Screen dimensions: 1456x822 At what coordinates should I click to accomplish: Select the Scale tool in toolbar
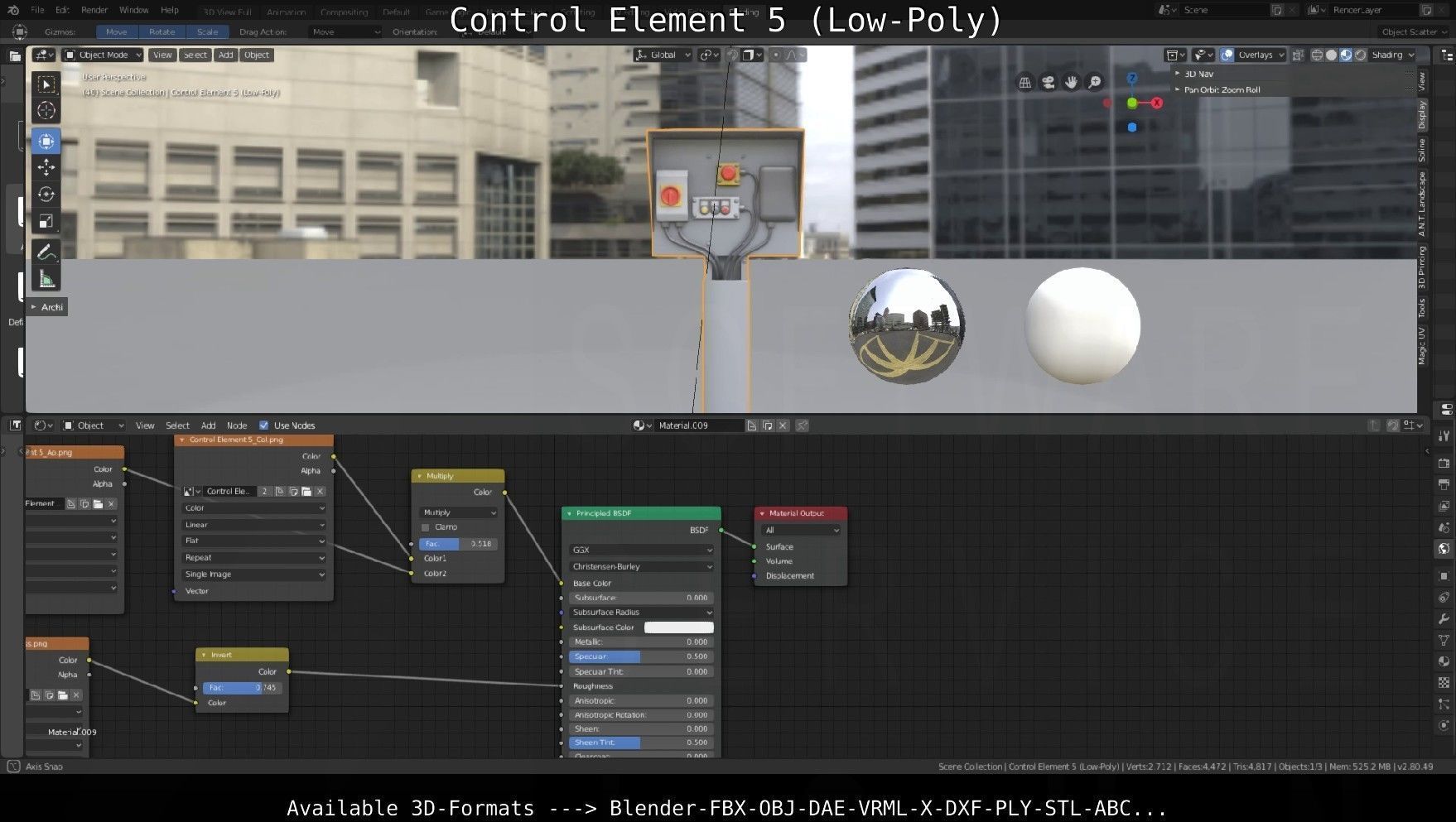coord(46,221)
